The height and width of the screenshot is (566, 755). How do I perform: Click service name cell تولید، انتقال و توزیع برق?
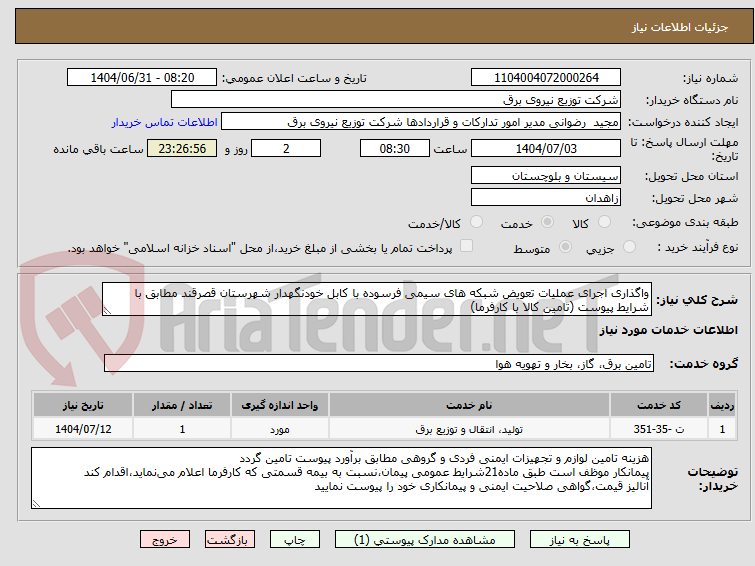tap(469, 429)
